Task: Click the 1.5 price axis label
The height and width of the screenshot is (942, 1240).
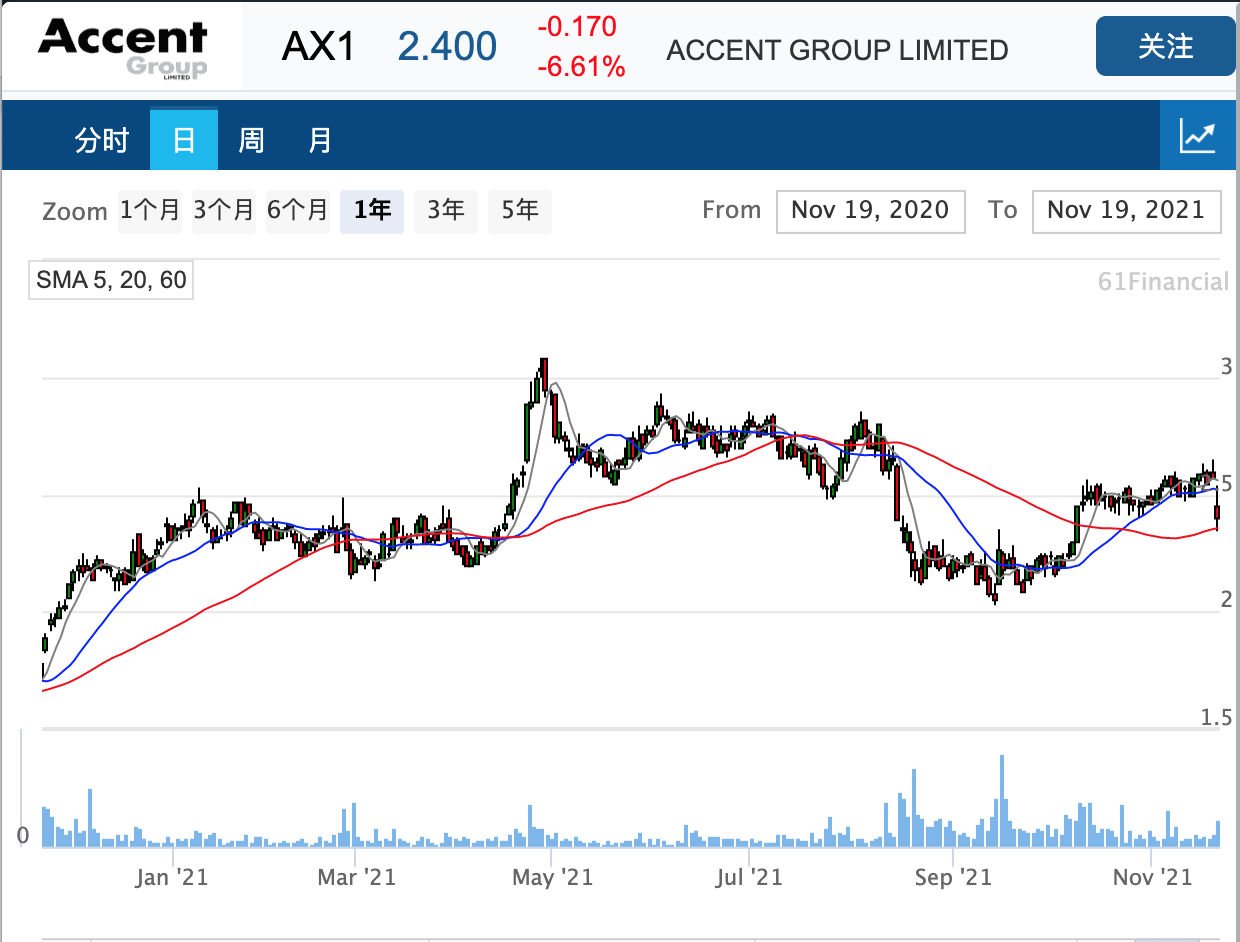Action: [x=1214, y=717]
